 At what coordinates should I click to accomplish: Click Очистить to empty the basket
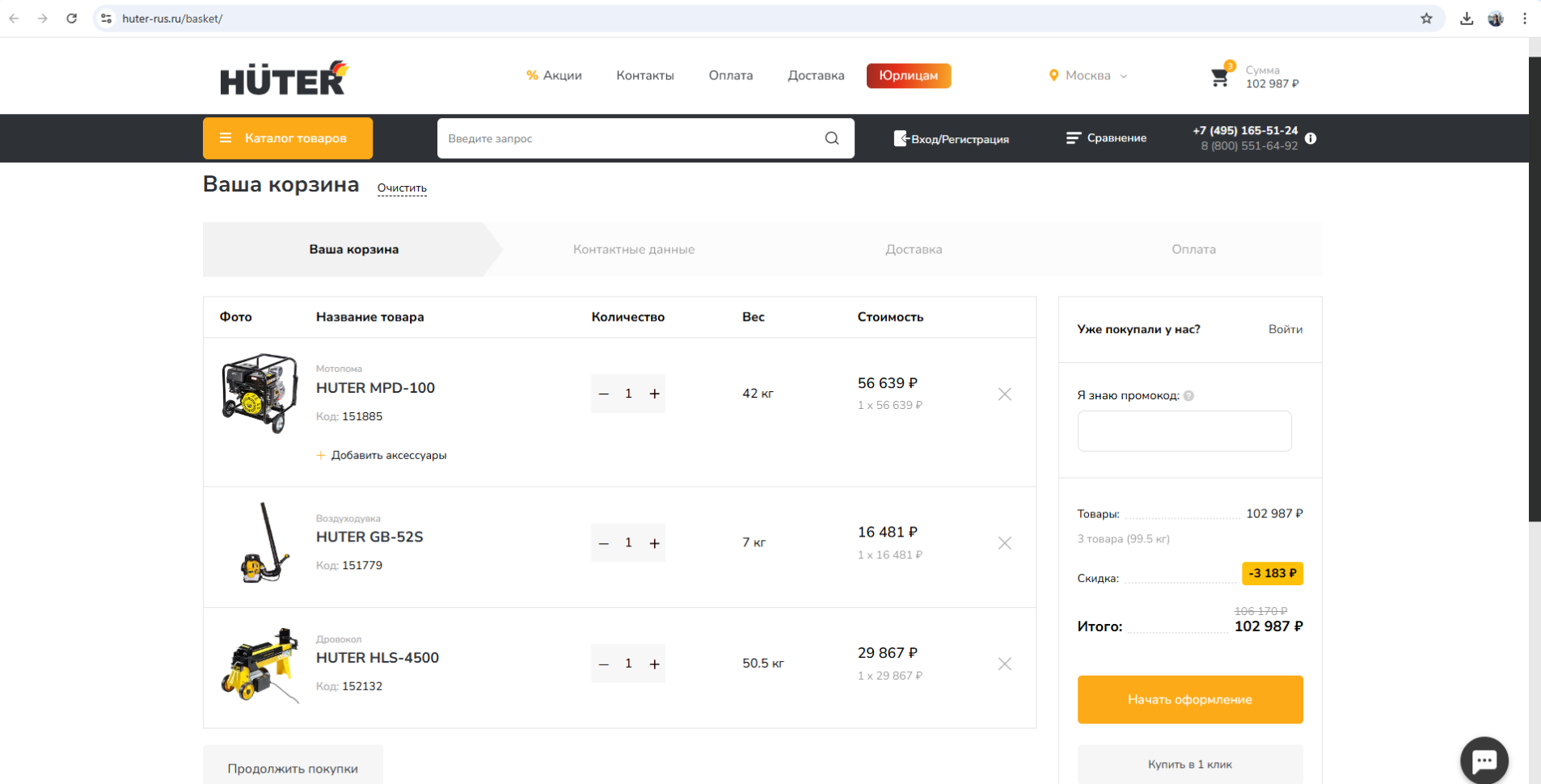coord(402,188)
